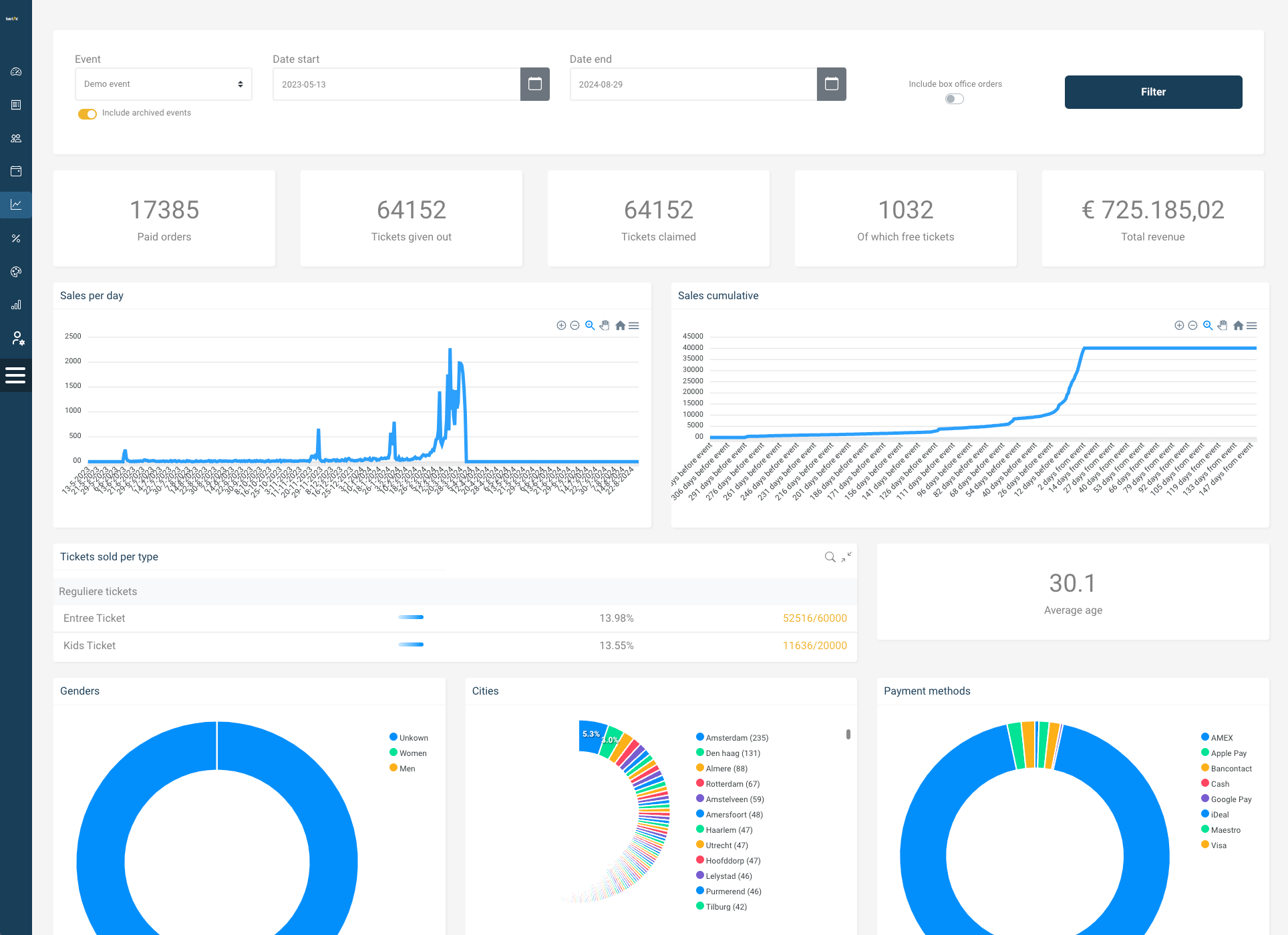Open the calendar sidebar icon
The height and width of the screenshot is (935, 1288).
[x=16, y=171]
